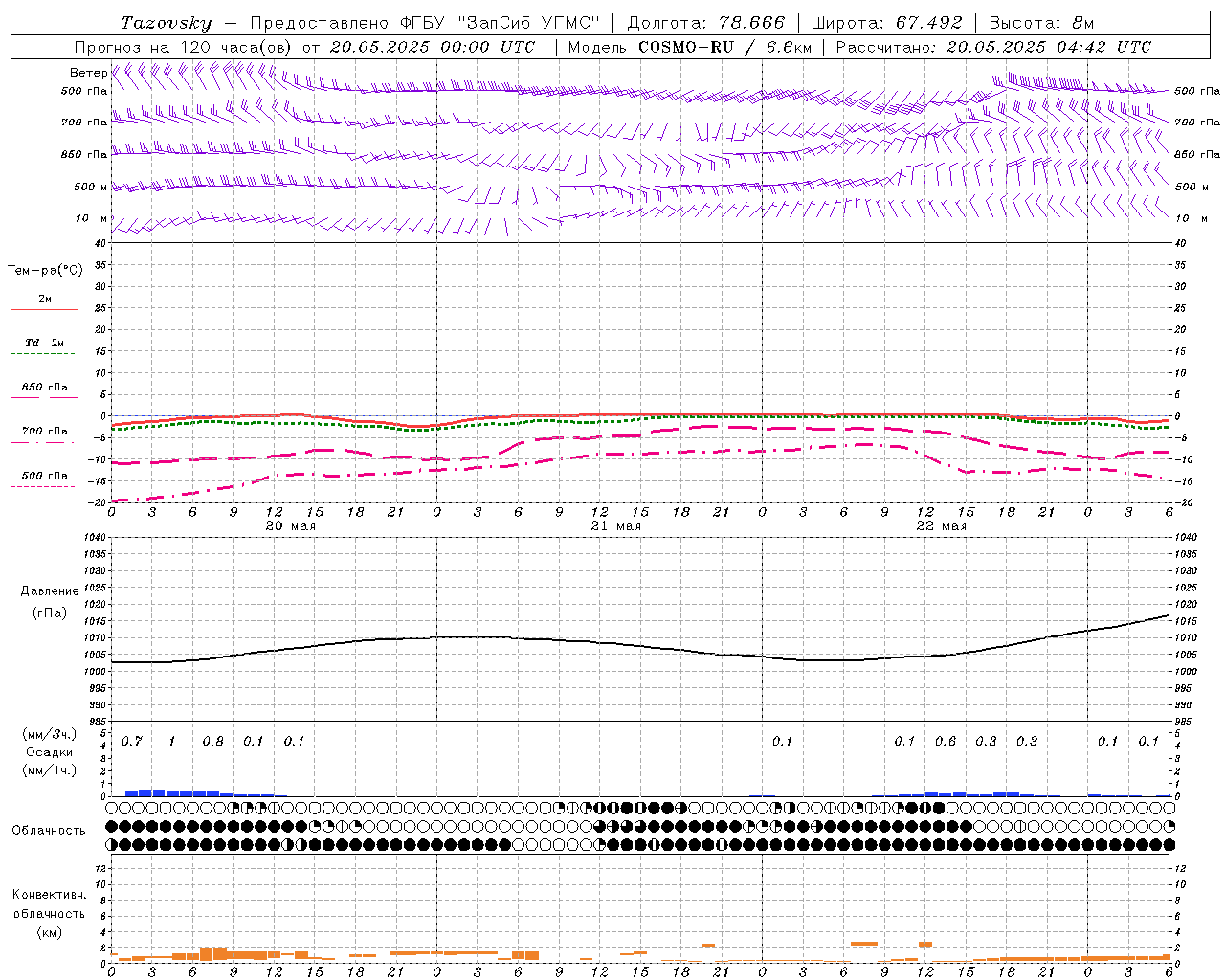This screenshot has height=980, width=1225.
Task: Click the "0.8" precipitation amount value
Action: tap(212, 742)
